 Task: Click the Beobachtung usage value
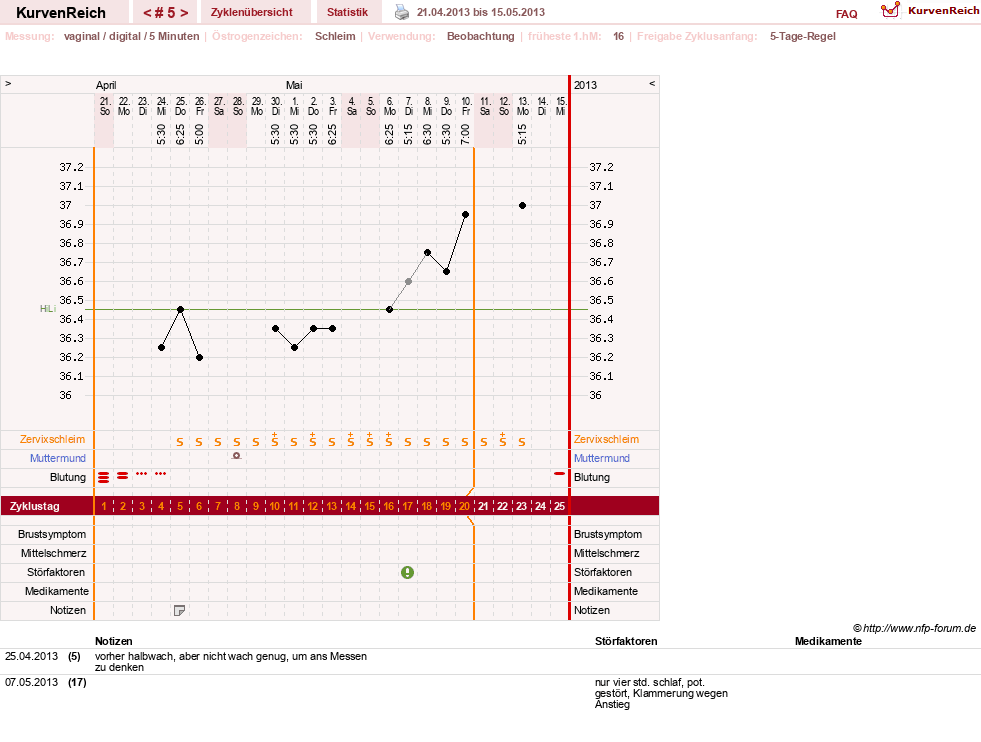[x=480, y=36]
